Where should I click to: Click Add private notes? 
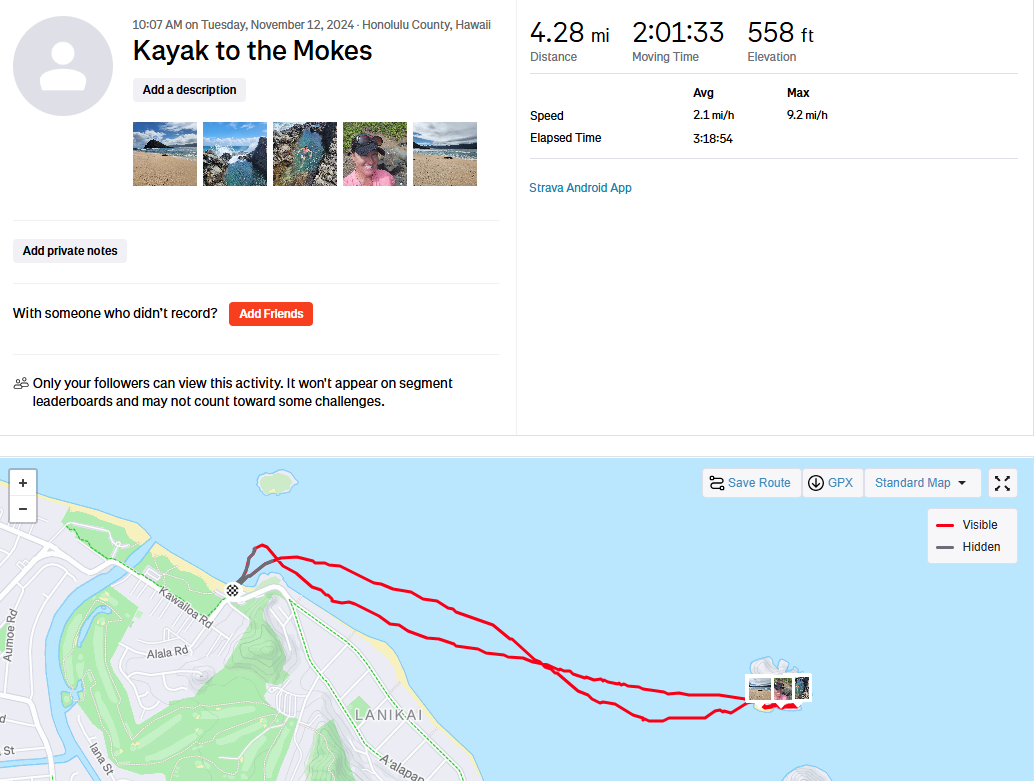coord(70,251)
